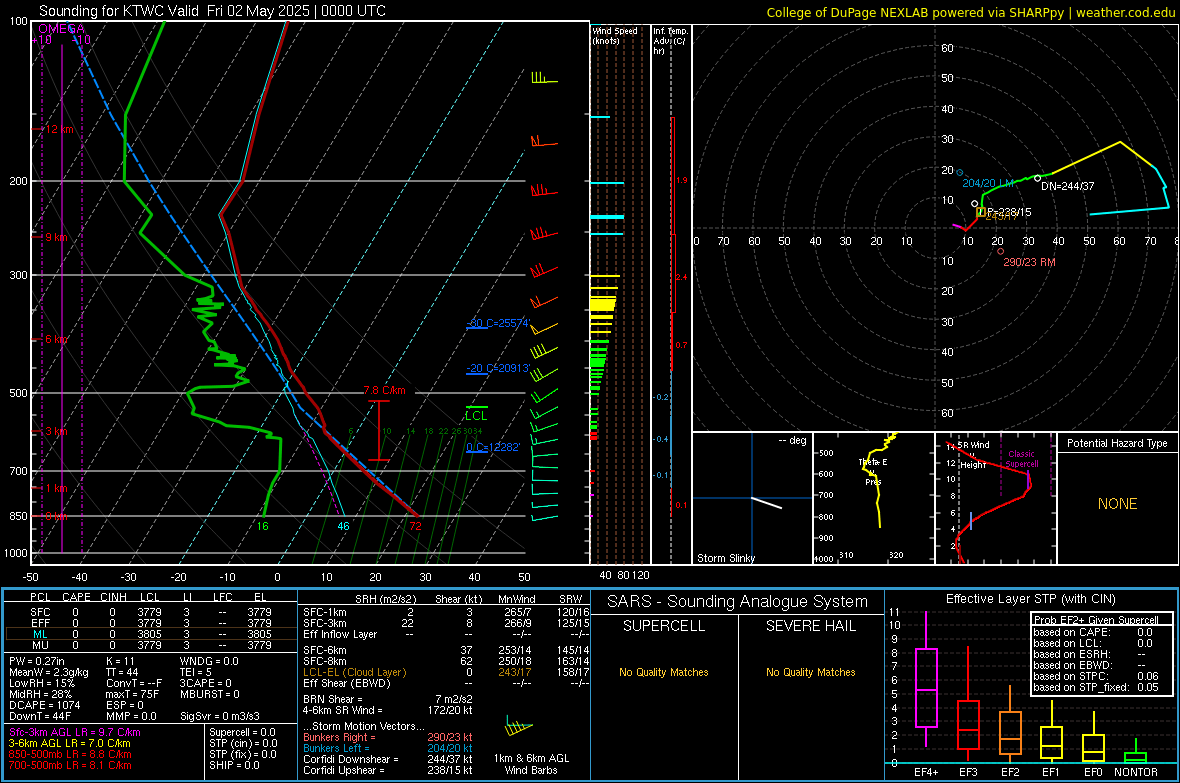Click the 'Classic Supercell' label

(1022, 459)
